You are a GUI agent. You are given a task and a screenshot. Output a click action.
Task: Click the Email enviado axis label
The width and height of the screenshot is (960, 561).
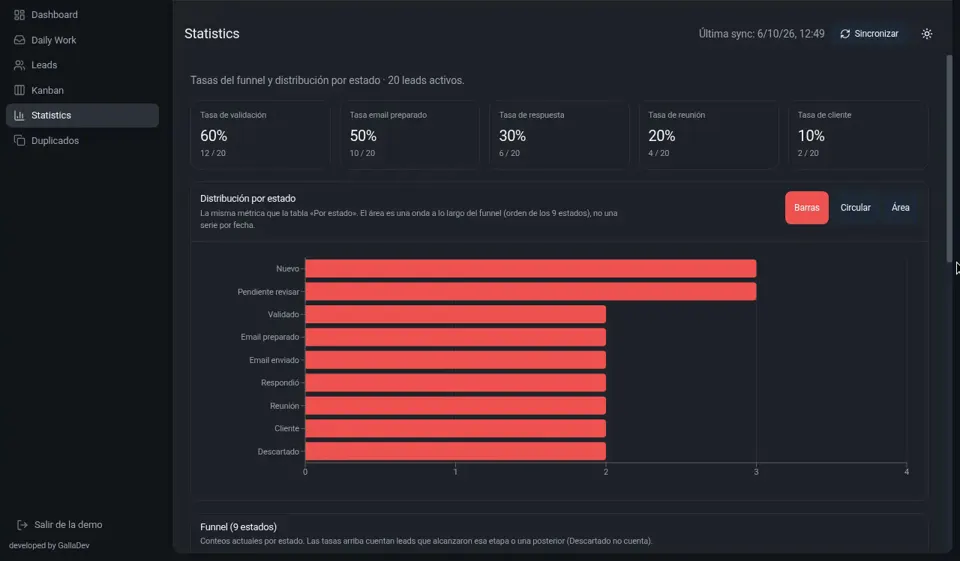(x=274, y=360)
